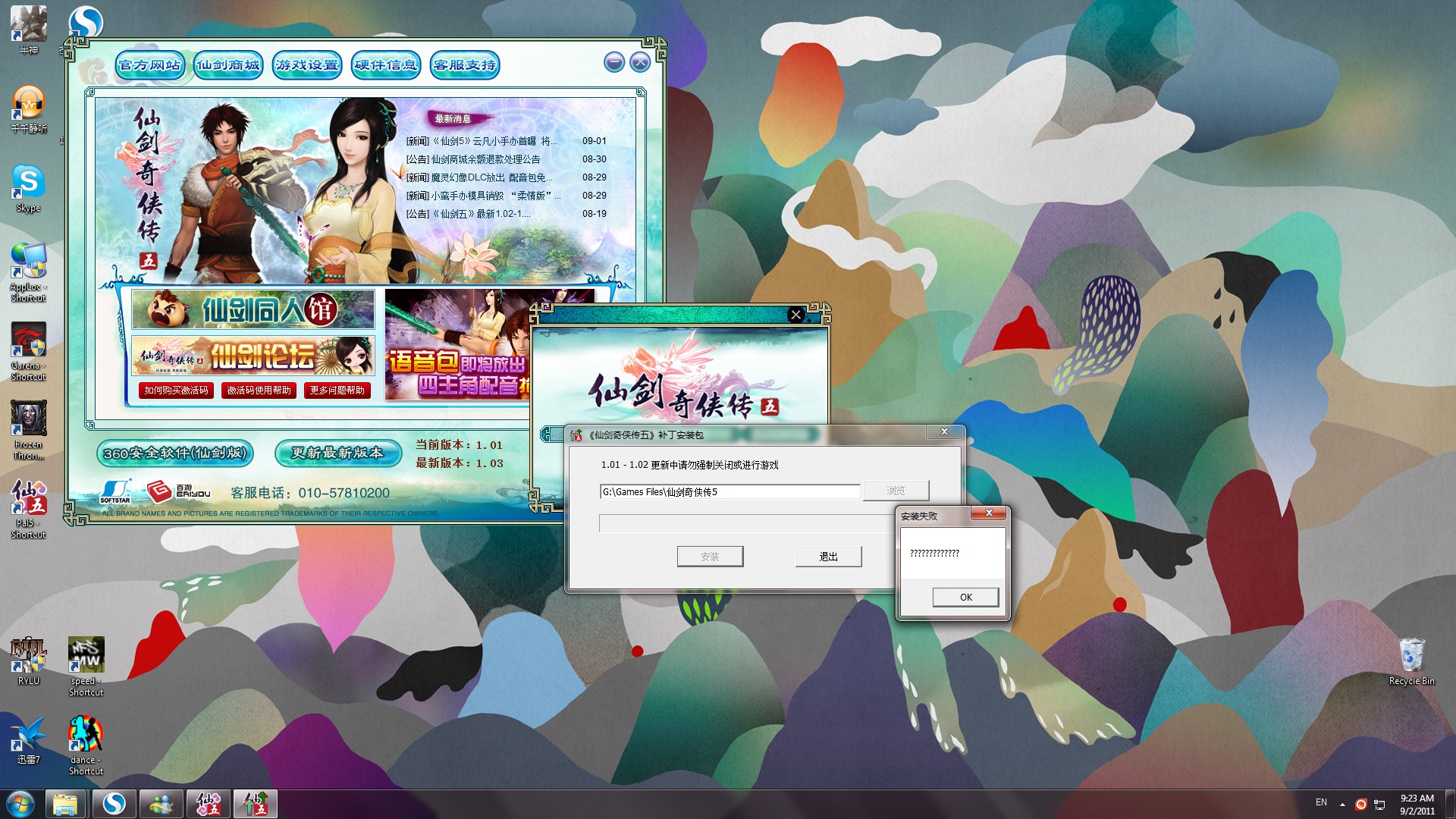Click the install path input field
The image size is (1456, 819).
click(x=729, y=492)
